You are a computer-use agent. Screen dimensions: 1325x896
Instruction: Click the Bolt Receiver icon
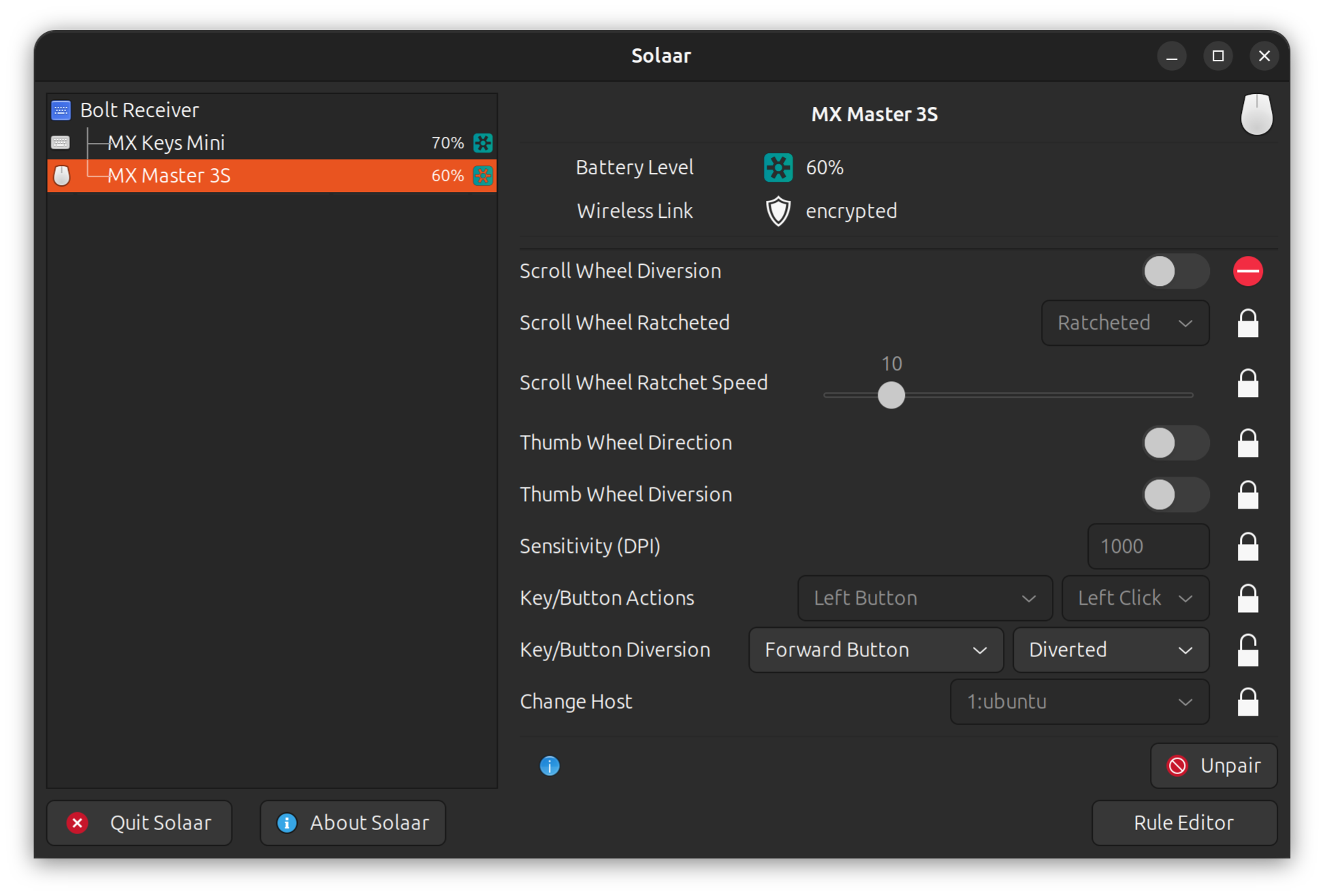61,110
